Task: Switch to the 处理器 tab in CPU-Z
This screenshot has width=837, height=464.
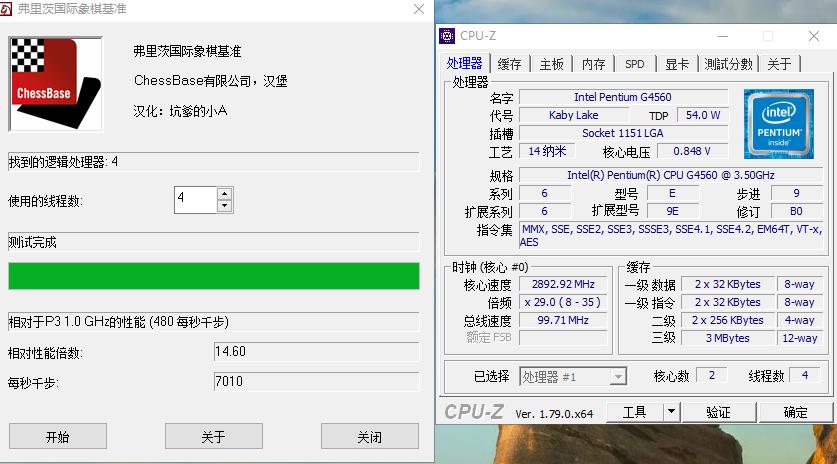Action: 464,64
